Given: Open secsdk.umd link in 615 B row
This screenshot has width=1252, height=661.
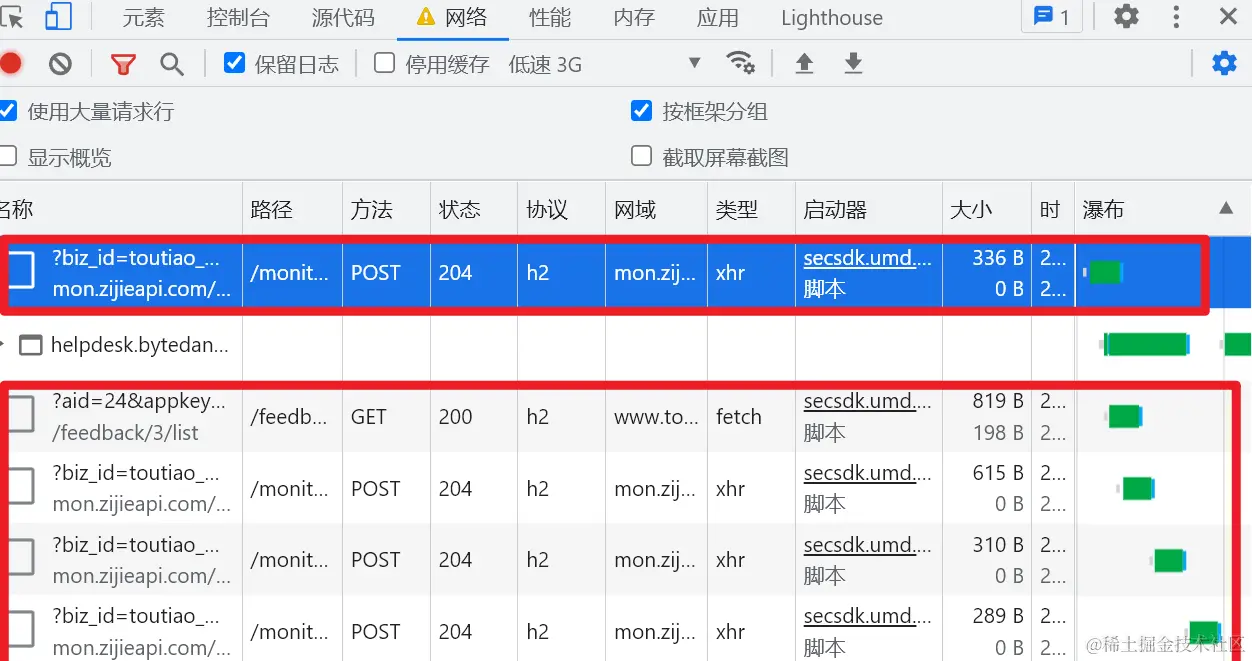Looking at the screenshot, I should (867, 473).
